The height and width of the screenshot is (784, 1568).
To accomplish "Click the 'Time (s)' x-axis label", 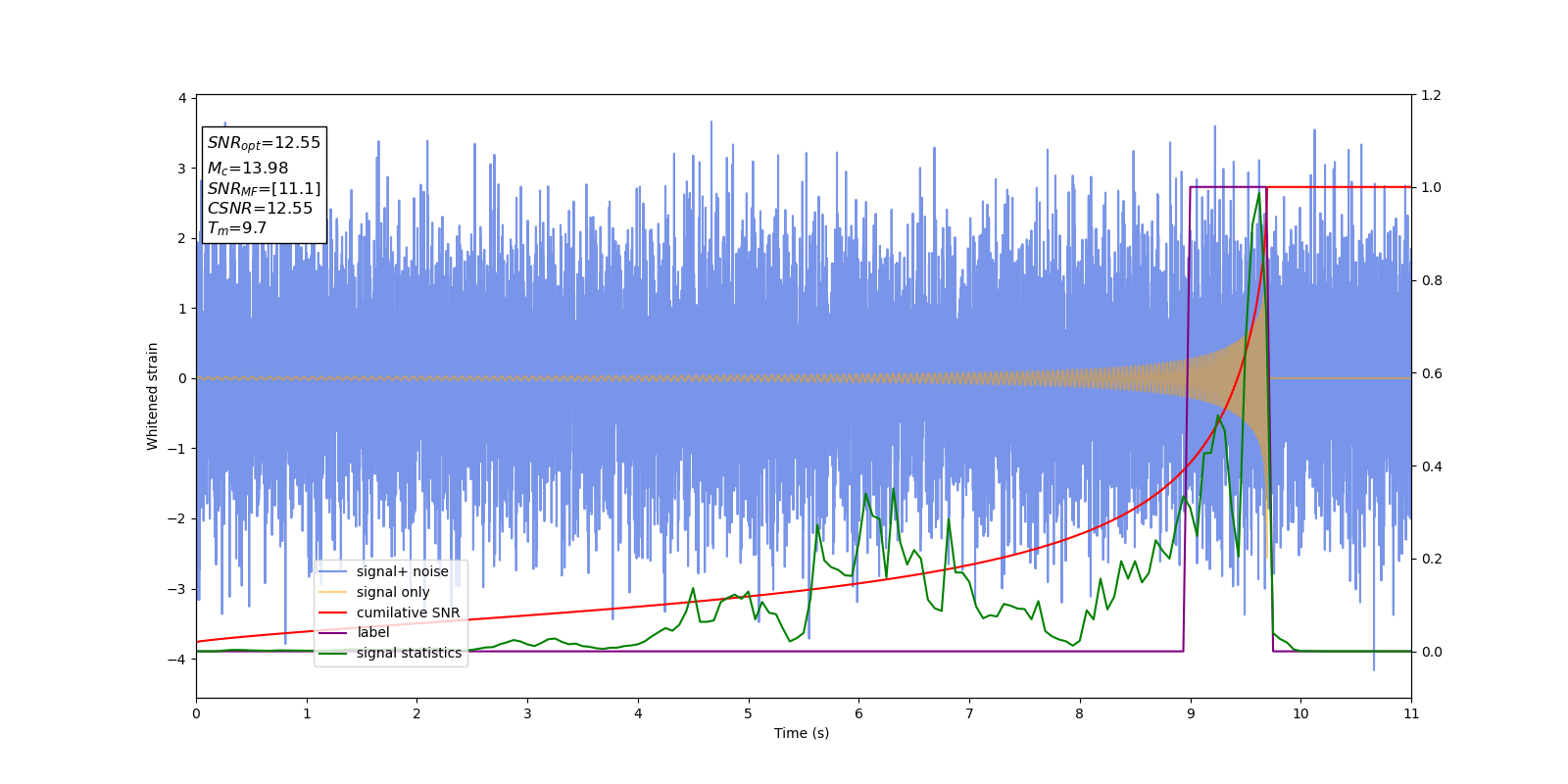I will 802,733.
